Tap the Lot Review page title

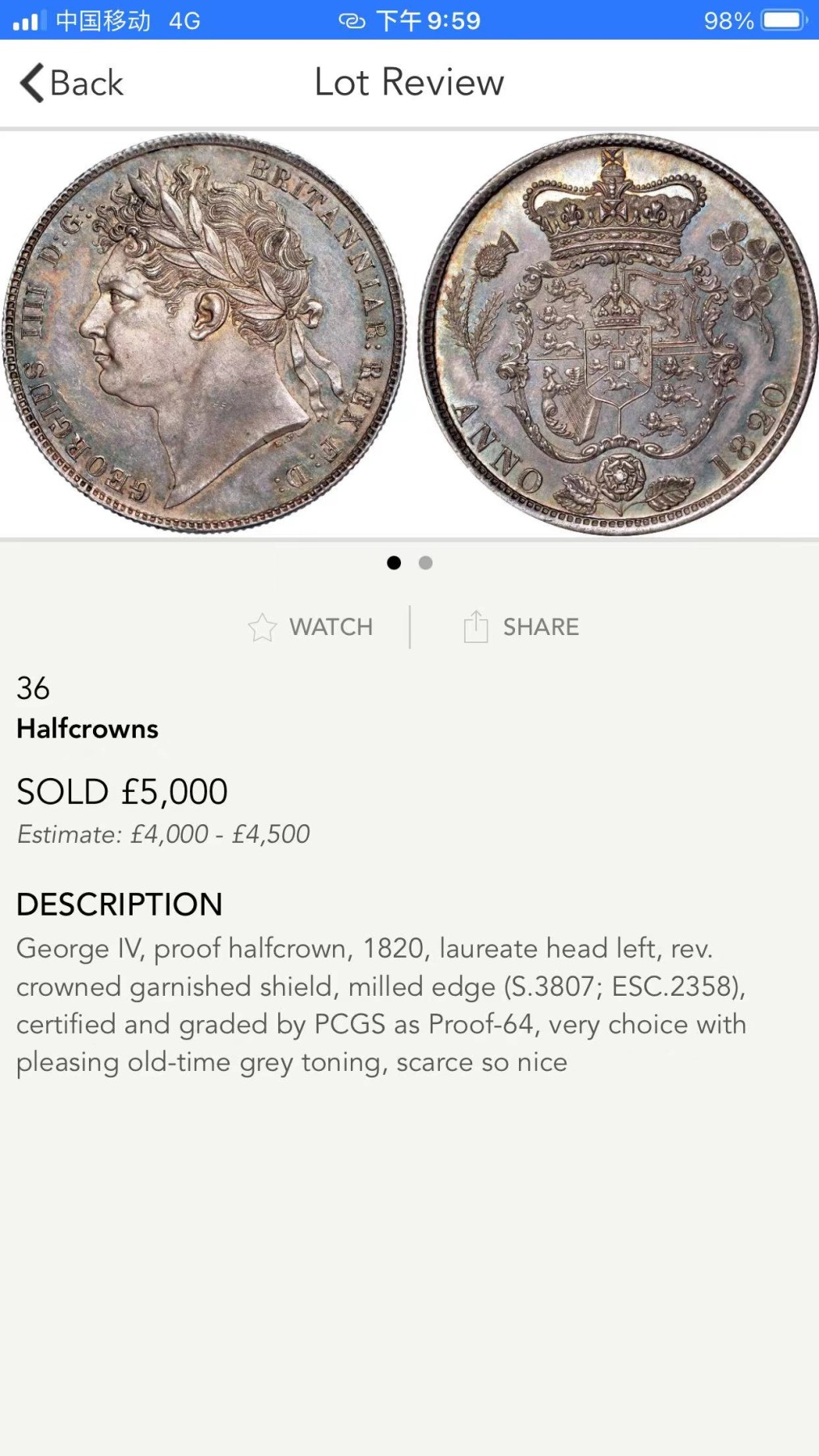[409, 83]
